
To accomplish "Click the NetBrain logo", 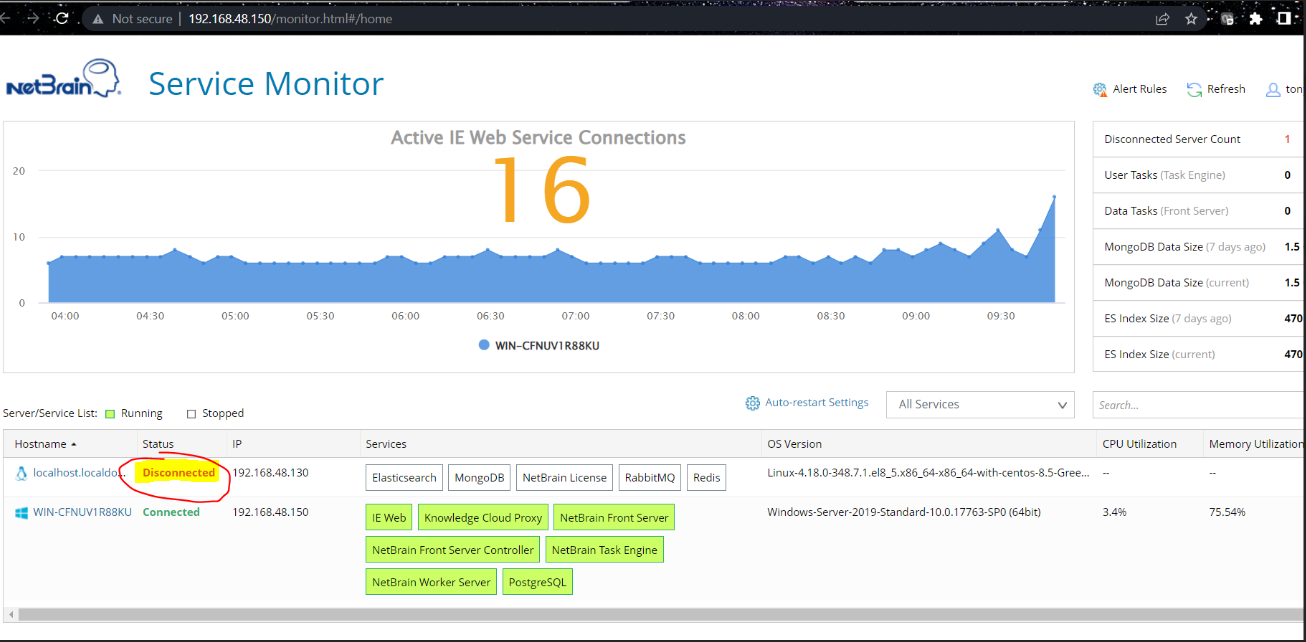I will (63, 78).
